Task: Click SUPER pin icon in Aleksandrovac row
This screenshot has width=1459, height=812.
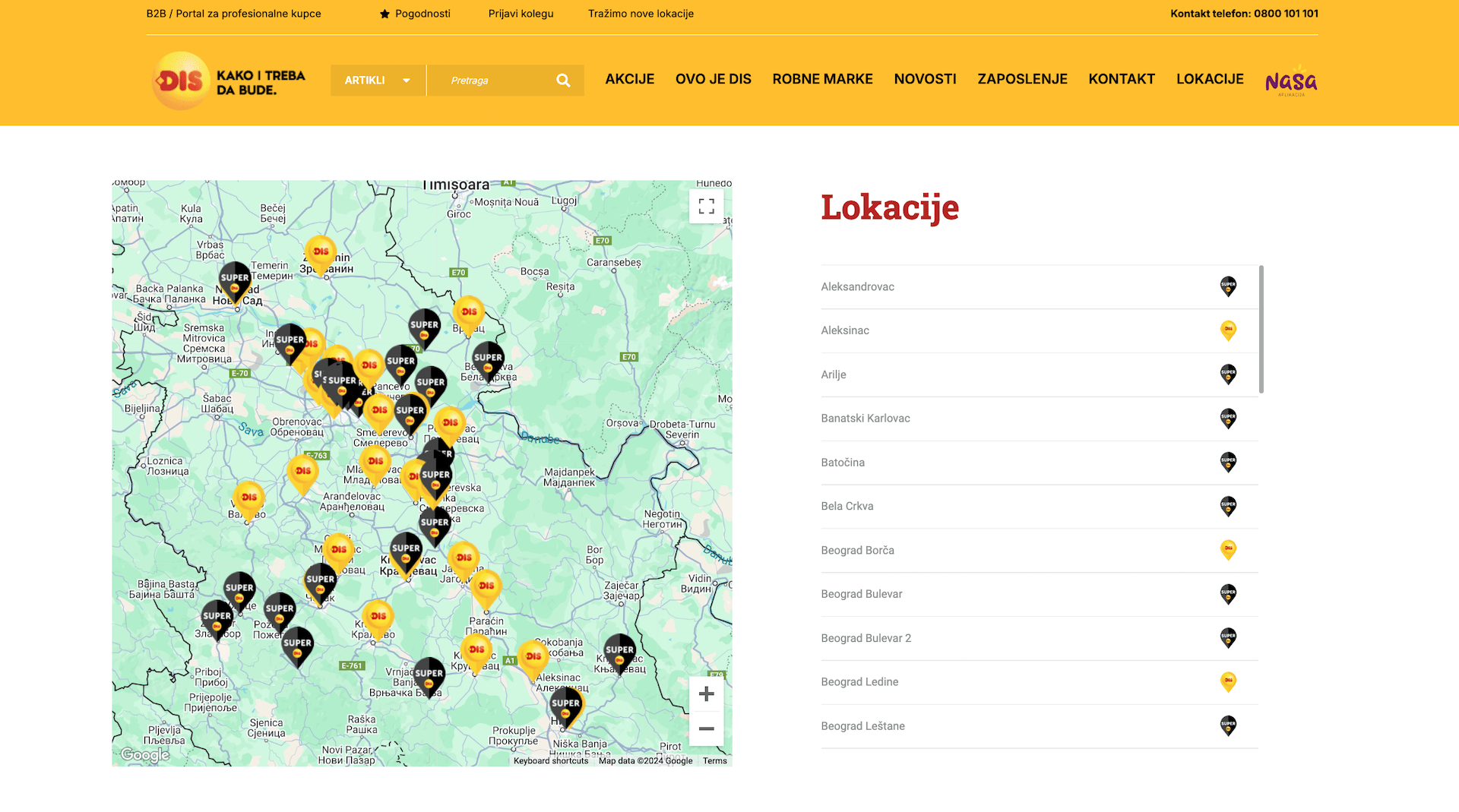Action: click(1228, 286)
